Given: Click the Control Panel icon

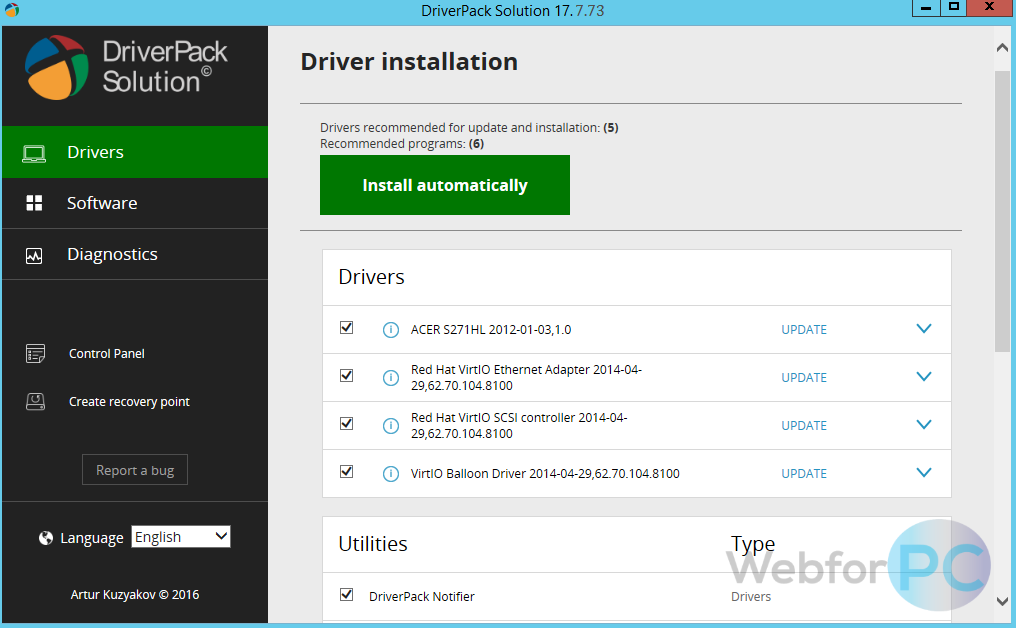Looking at the screenshot, I should pyautogui.click(x=35, y=353).
